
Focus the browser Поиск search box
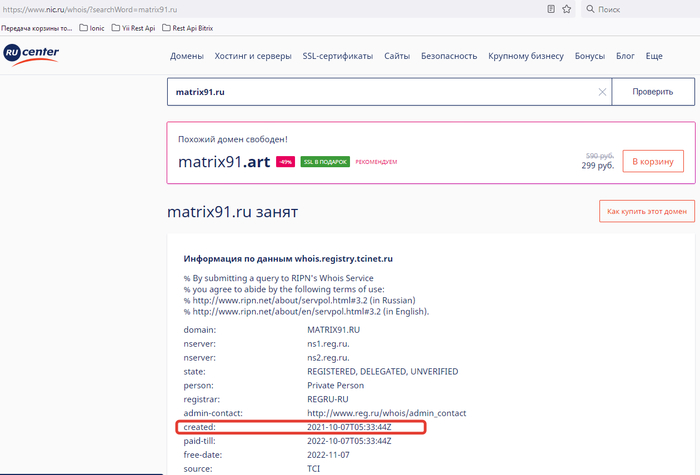[643, 9]
